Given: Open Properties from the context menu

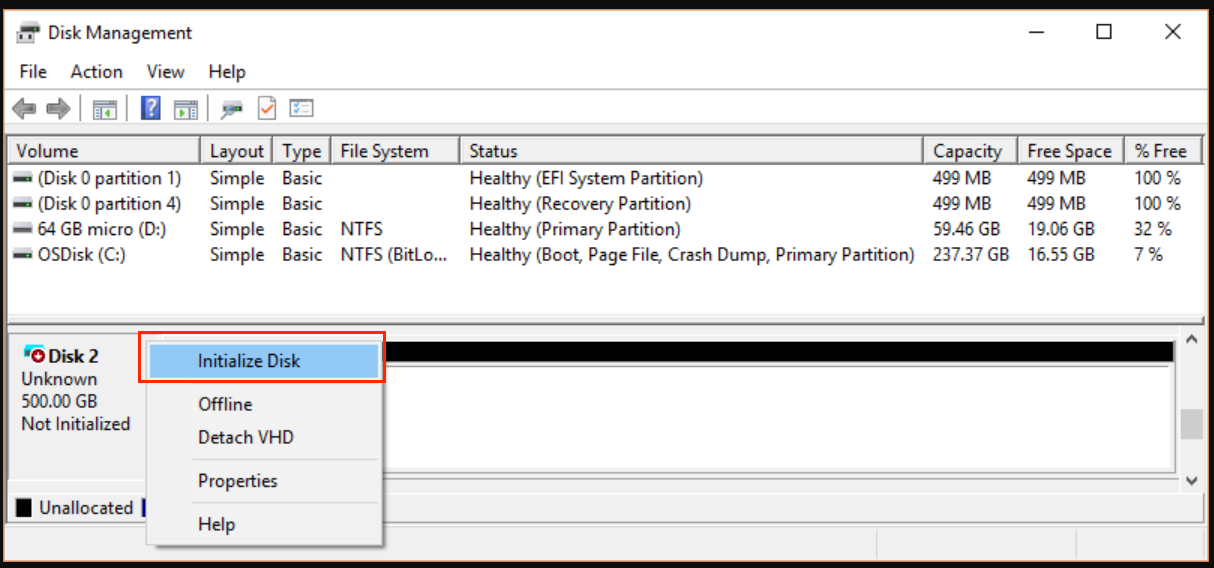Looking at the screenshot, I should coord(238,481).
